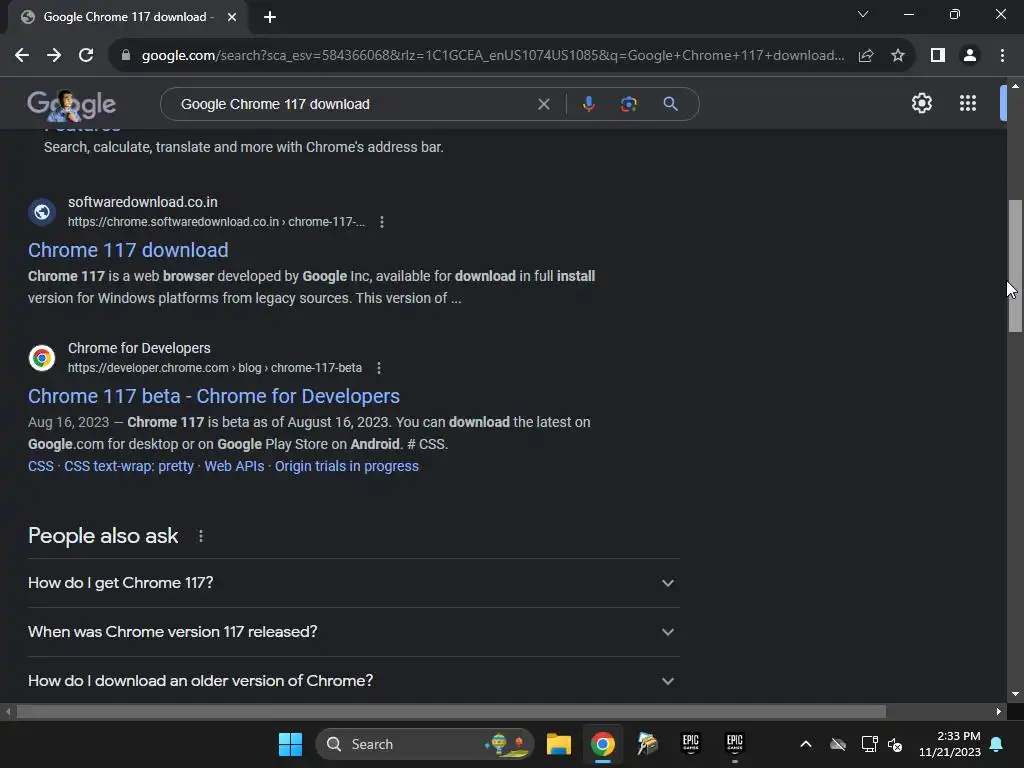The image size is (1024, 768).
Task: Click the taskbar Search box
Action: [424, 744]
